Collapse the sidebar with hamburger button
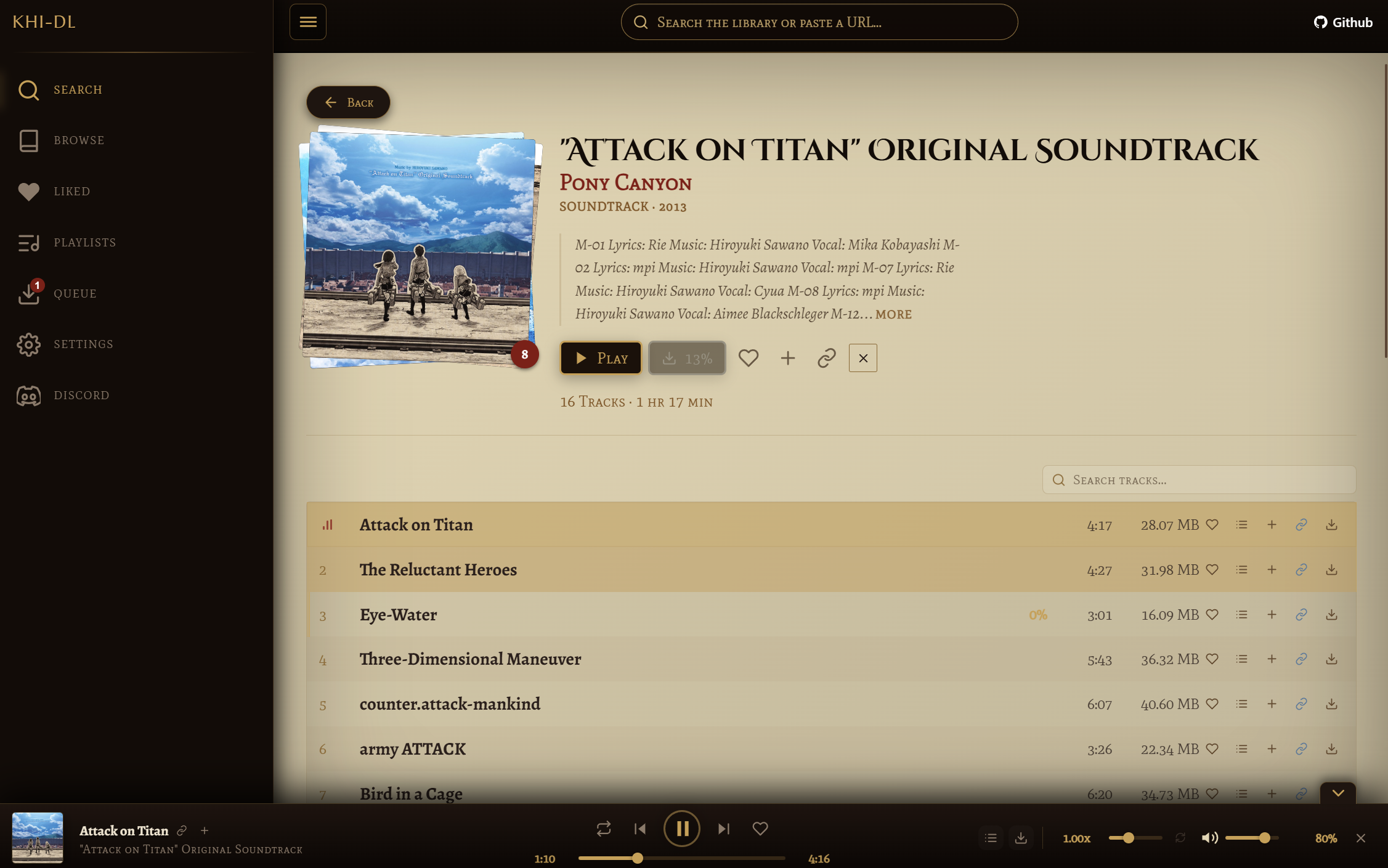 (308, 22)
